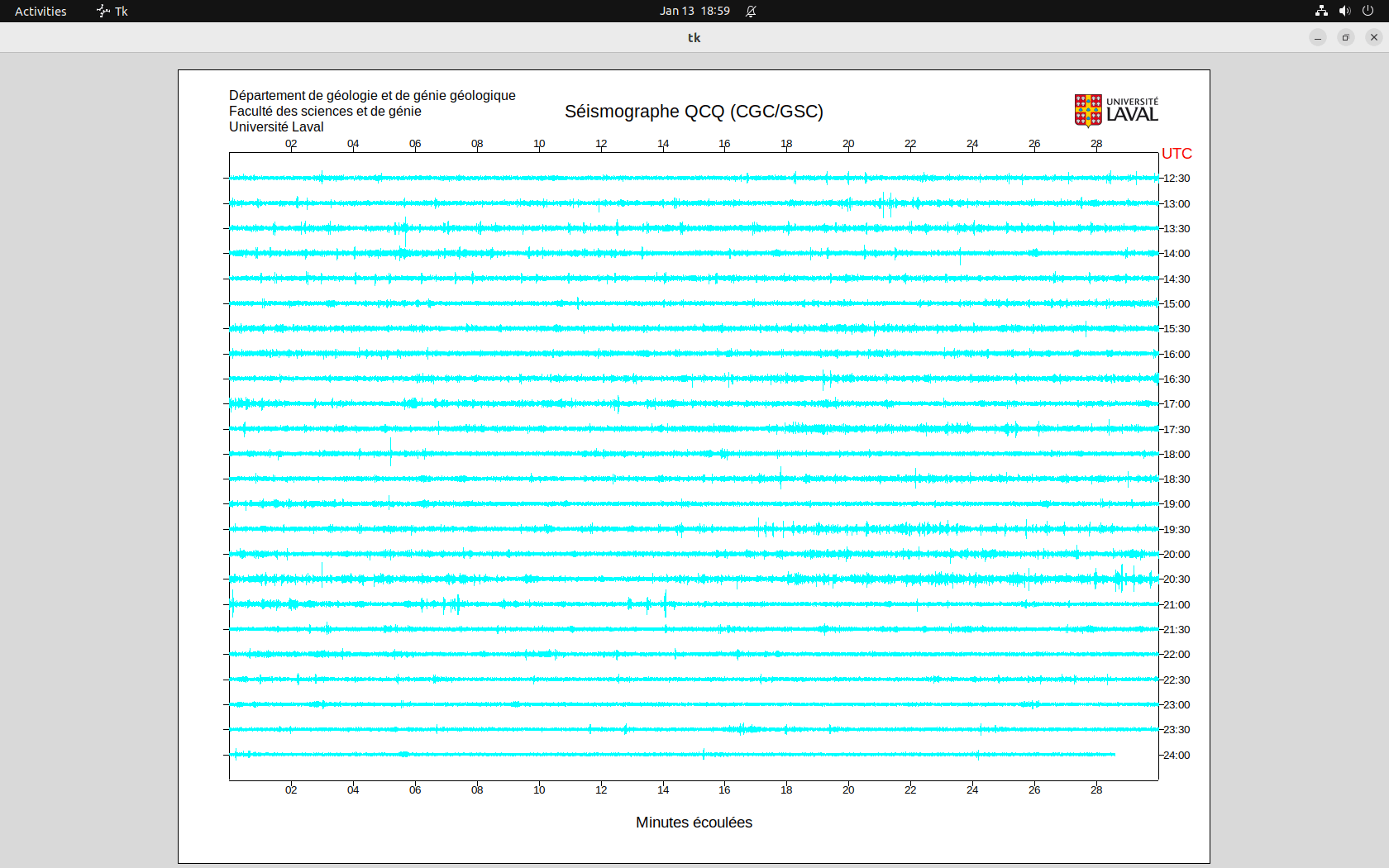Click the Département de géologie header text

coord(372,96)
